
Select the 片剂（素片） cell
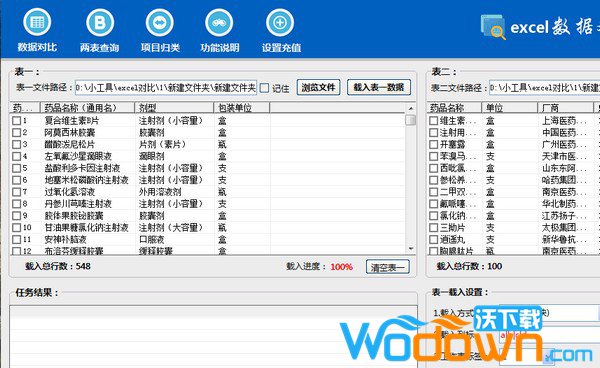click(162, 145)
